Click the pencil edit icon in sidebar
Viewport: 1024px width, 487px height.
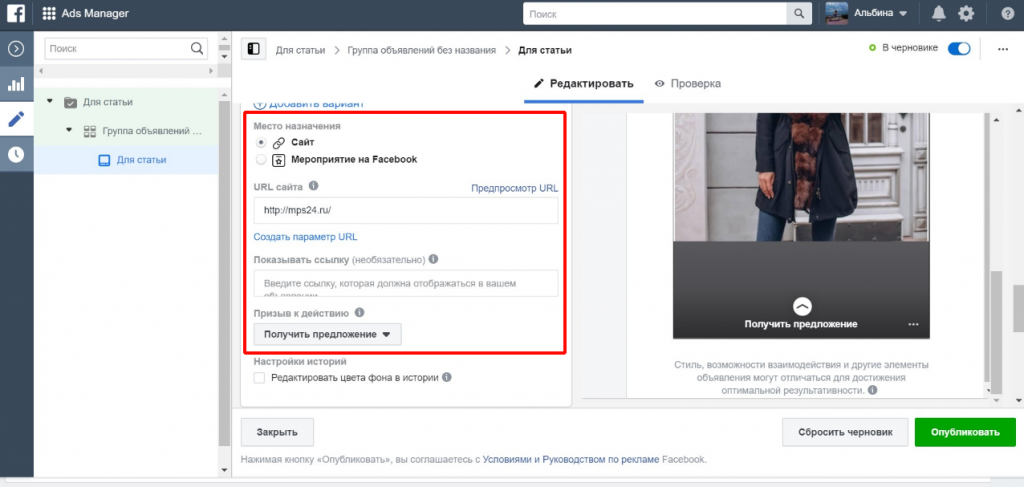tap(16, 119)
